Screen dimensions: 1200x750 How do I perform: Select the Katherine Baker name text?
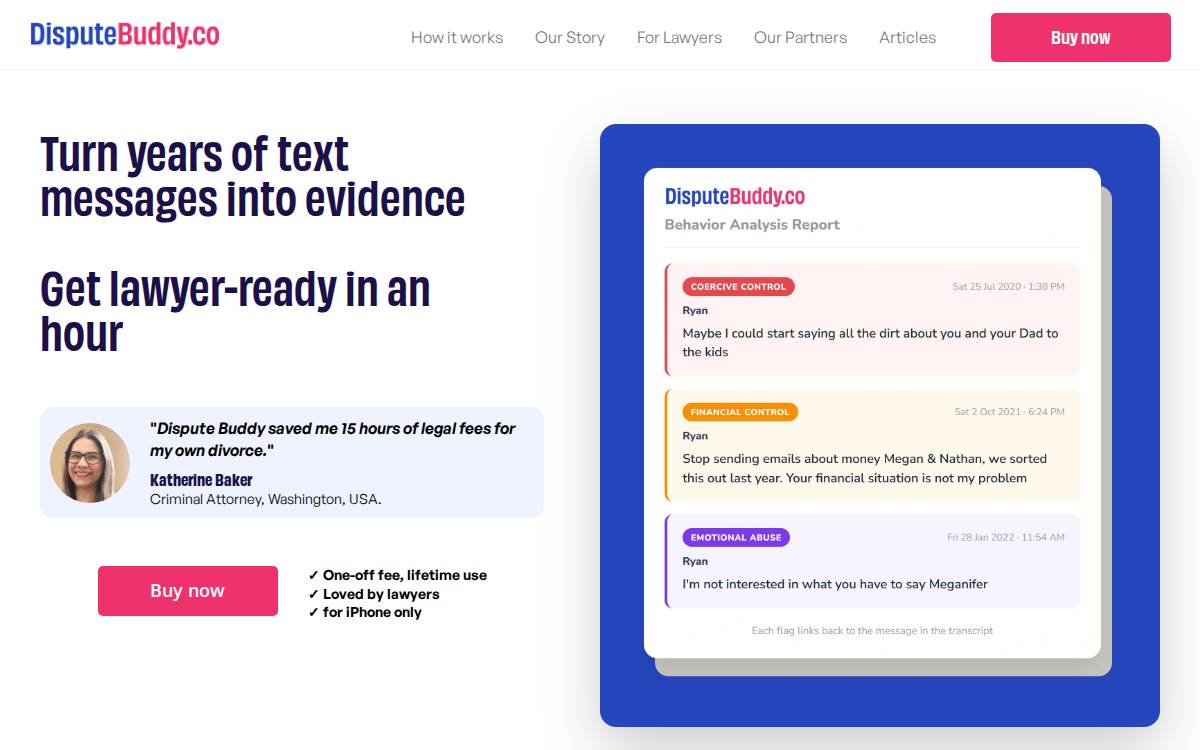pos(201,480)
